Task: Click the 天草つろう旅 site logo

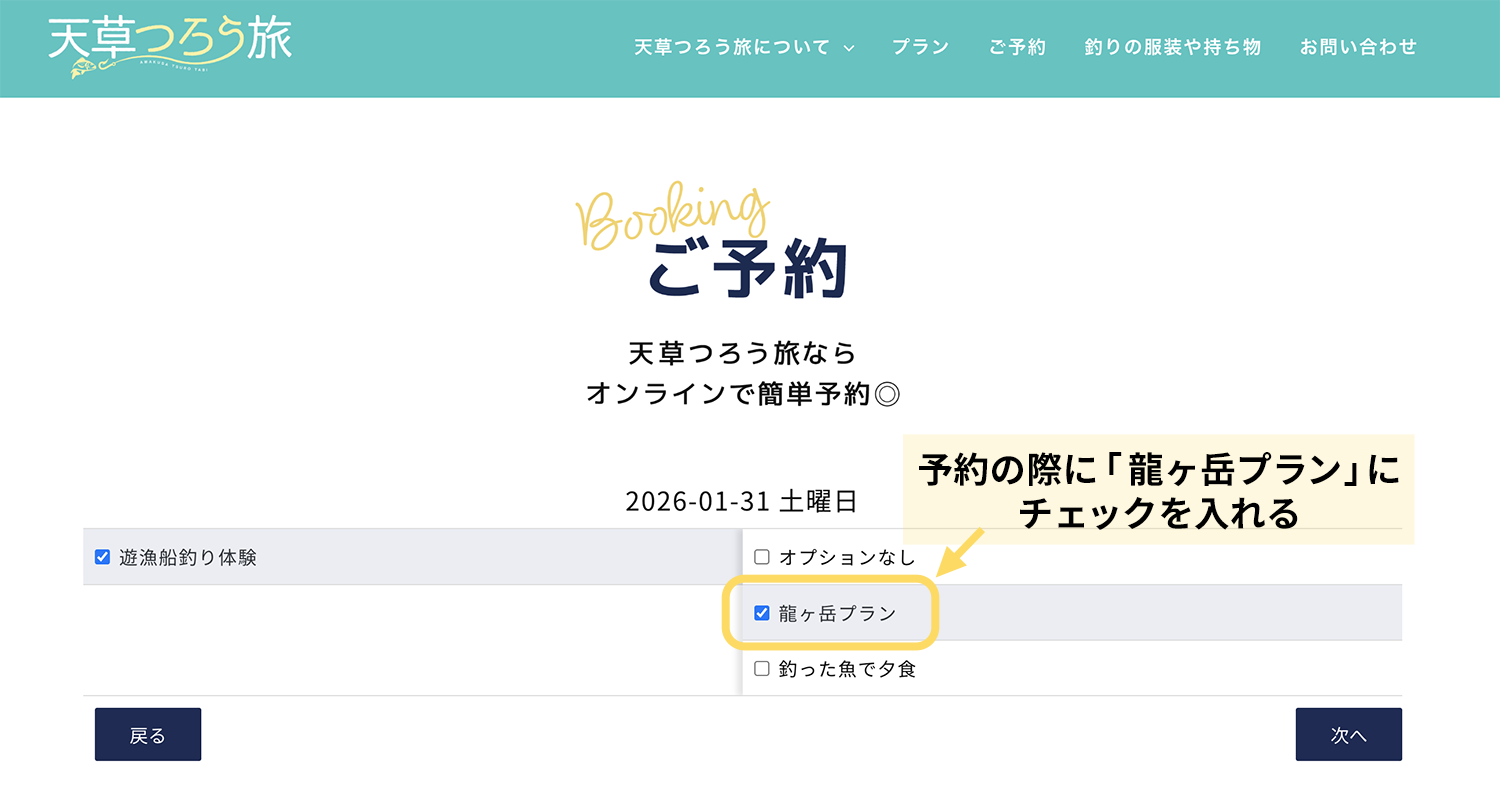Action: pos(170,47)
